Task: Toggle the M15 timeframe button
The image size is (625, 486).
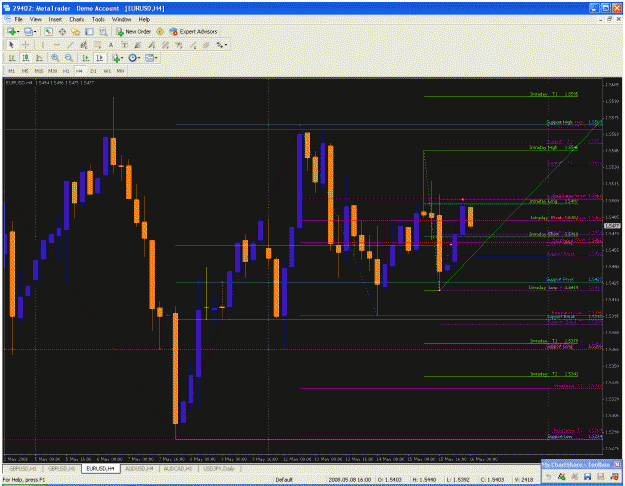Action: pos(39,71)
